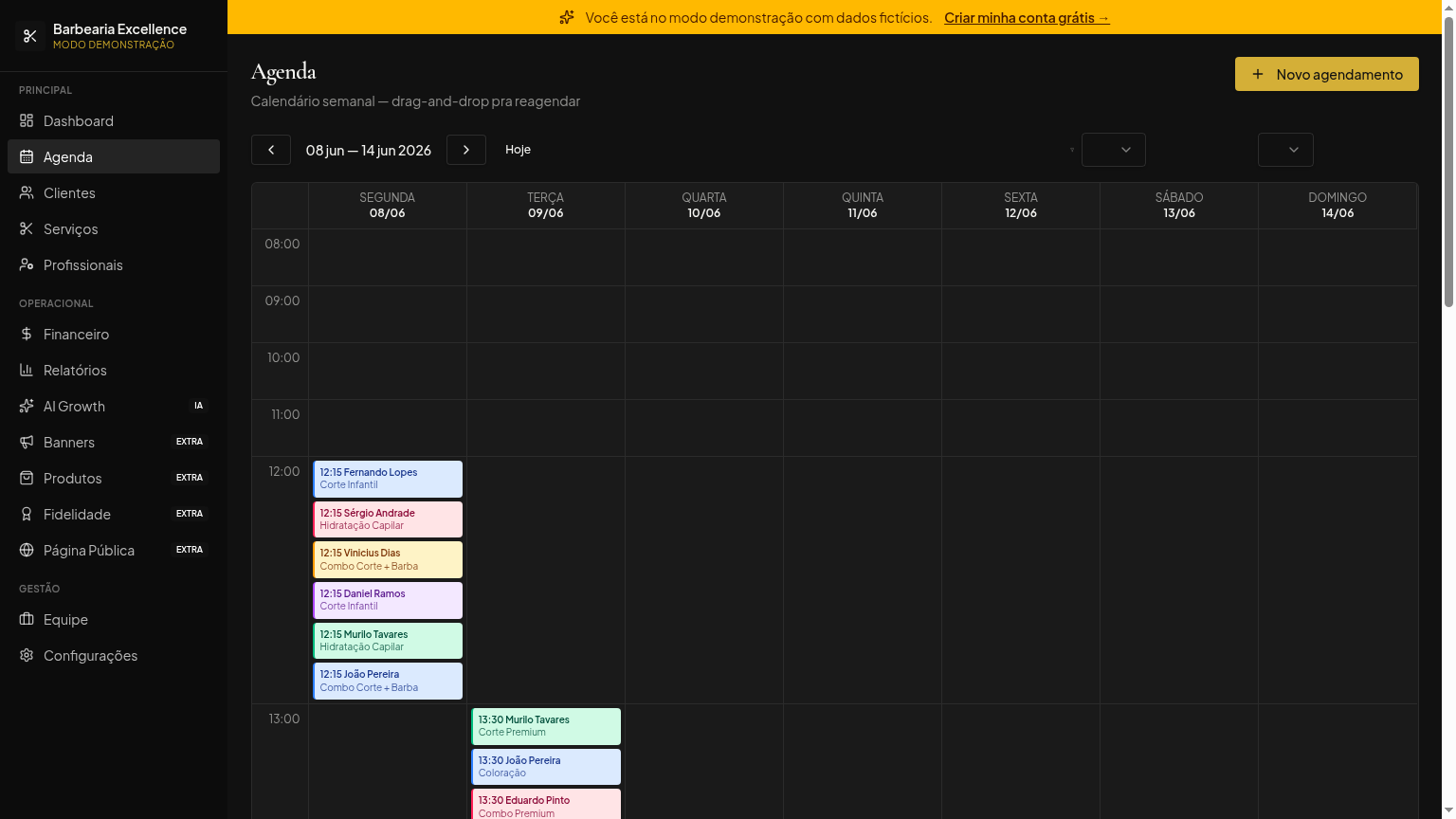This screenshot has width=1456, height=819.
Task: Click the Novo agendamento button
Action: coord(1327,74)
